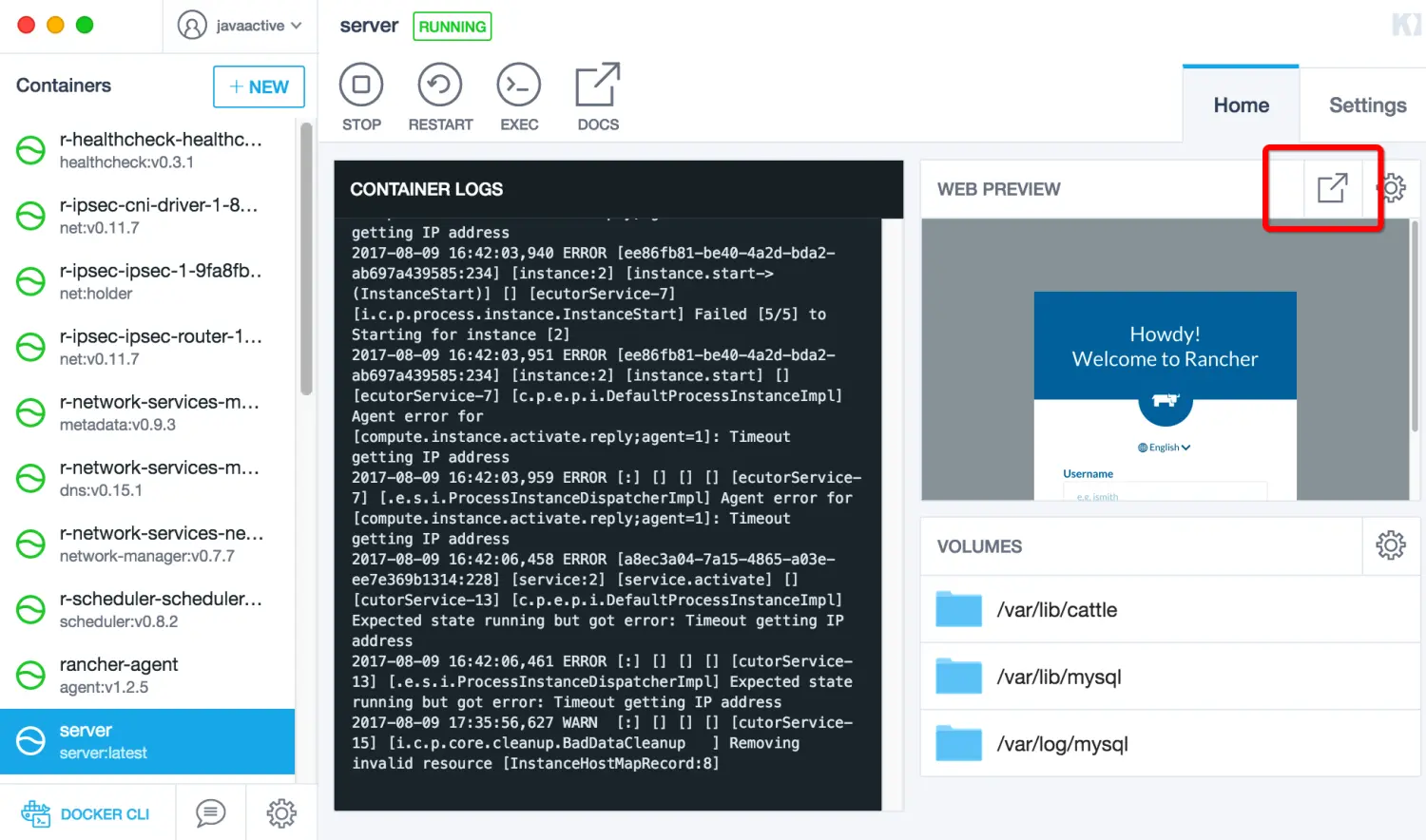The width and height of the screenshot is (1426, 840).
Task: Click the user account avatar icon
Action: click(192, 26)
